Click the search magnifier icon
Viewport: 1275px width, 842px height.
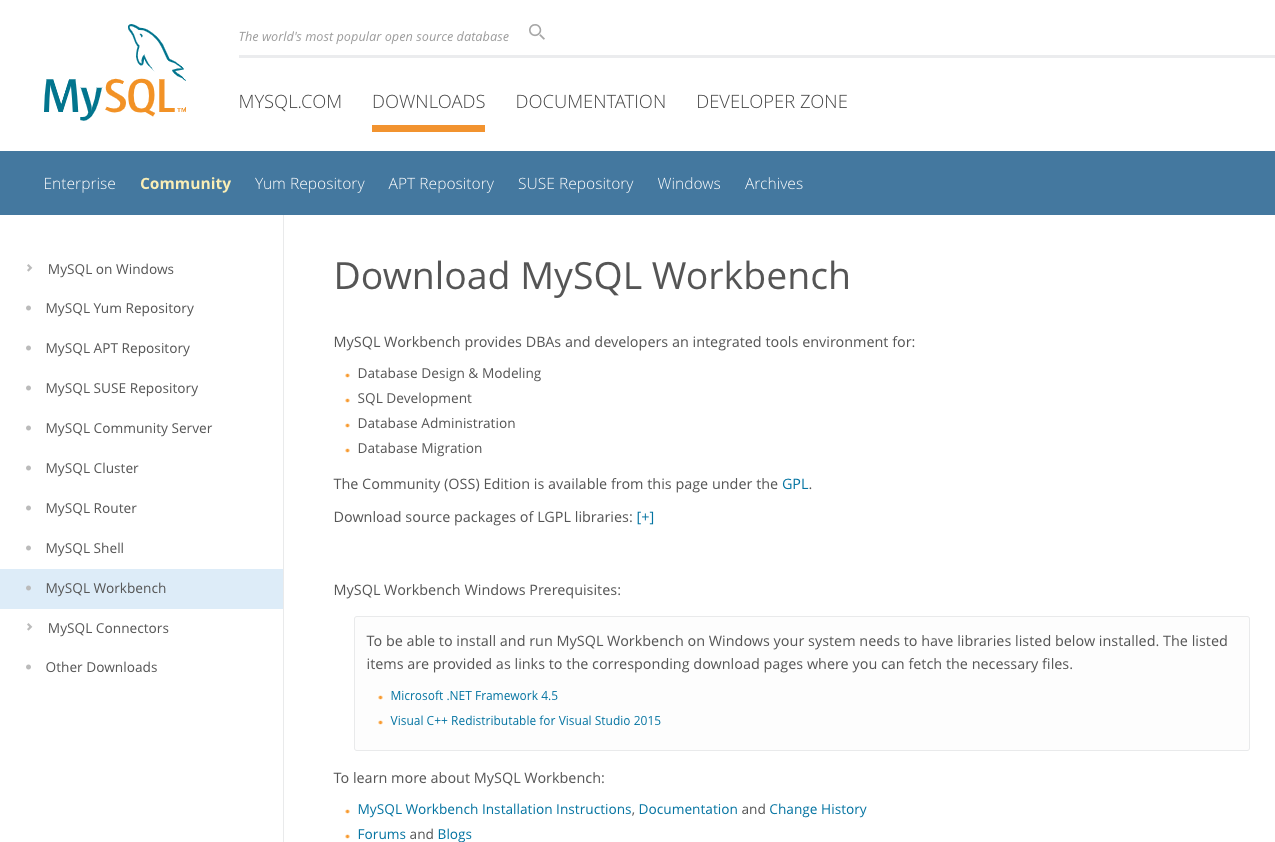point(537,32)
